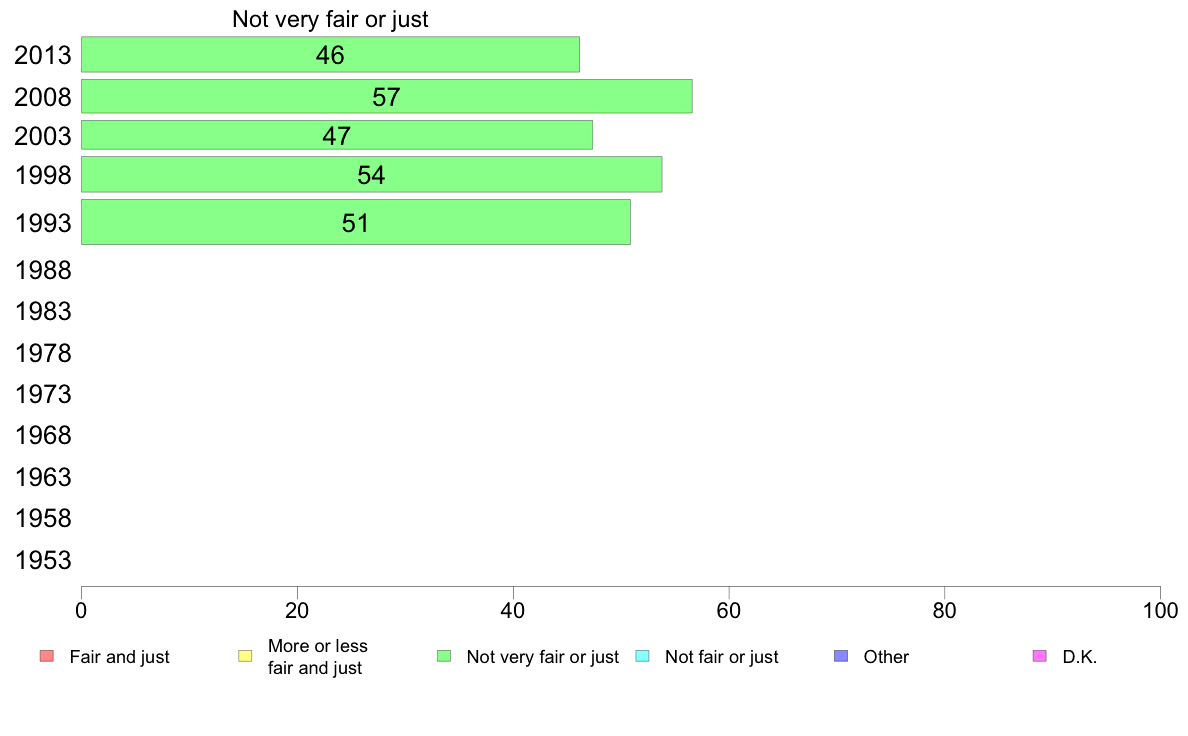
Task: Click the Fair and just legend text
Action: (x=120, y=657)
